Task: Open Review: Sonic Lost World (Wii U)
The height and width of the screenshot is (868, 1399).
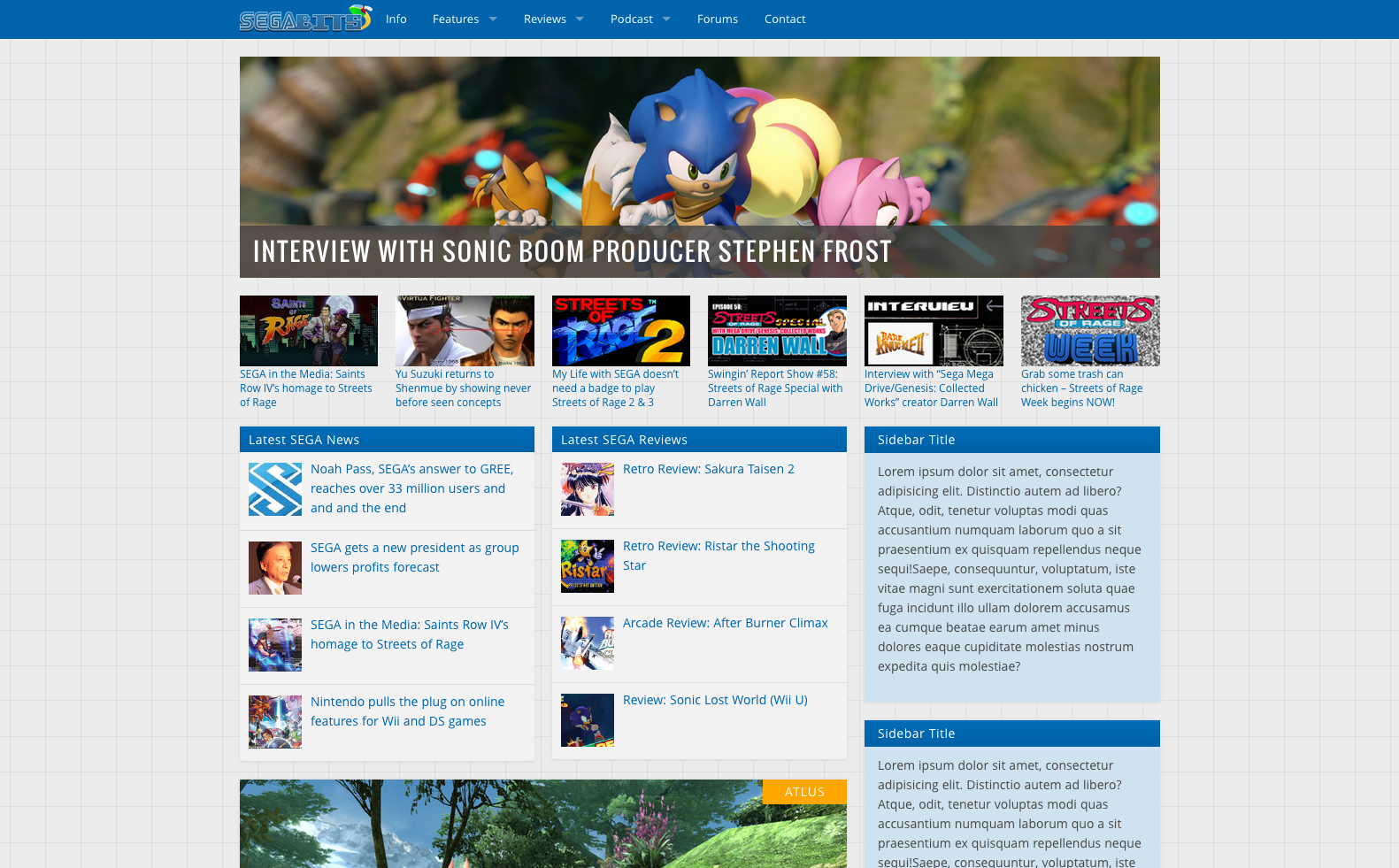Action: (x=715, y=700)
